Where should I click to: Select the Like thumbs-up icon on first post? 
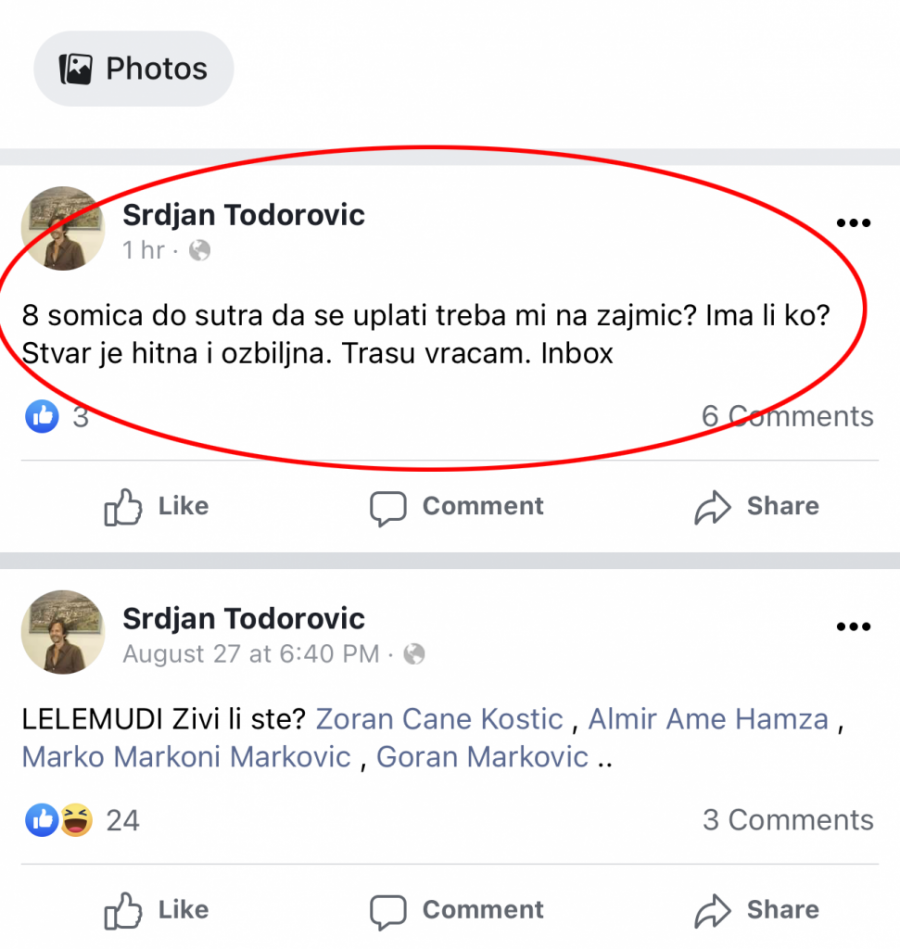pyautogui.click(x=122, y=506)
